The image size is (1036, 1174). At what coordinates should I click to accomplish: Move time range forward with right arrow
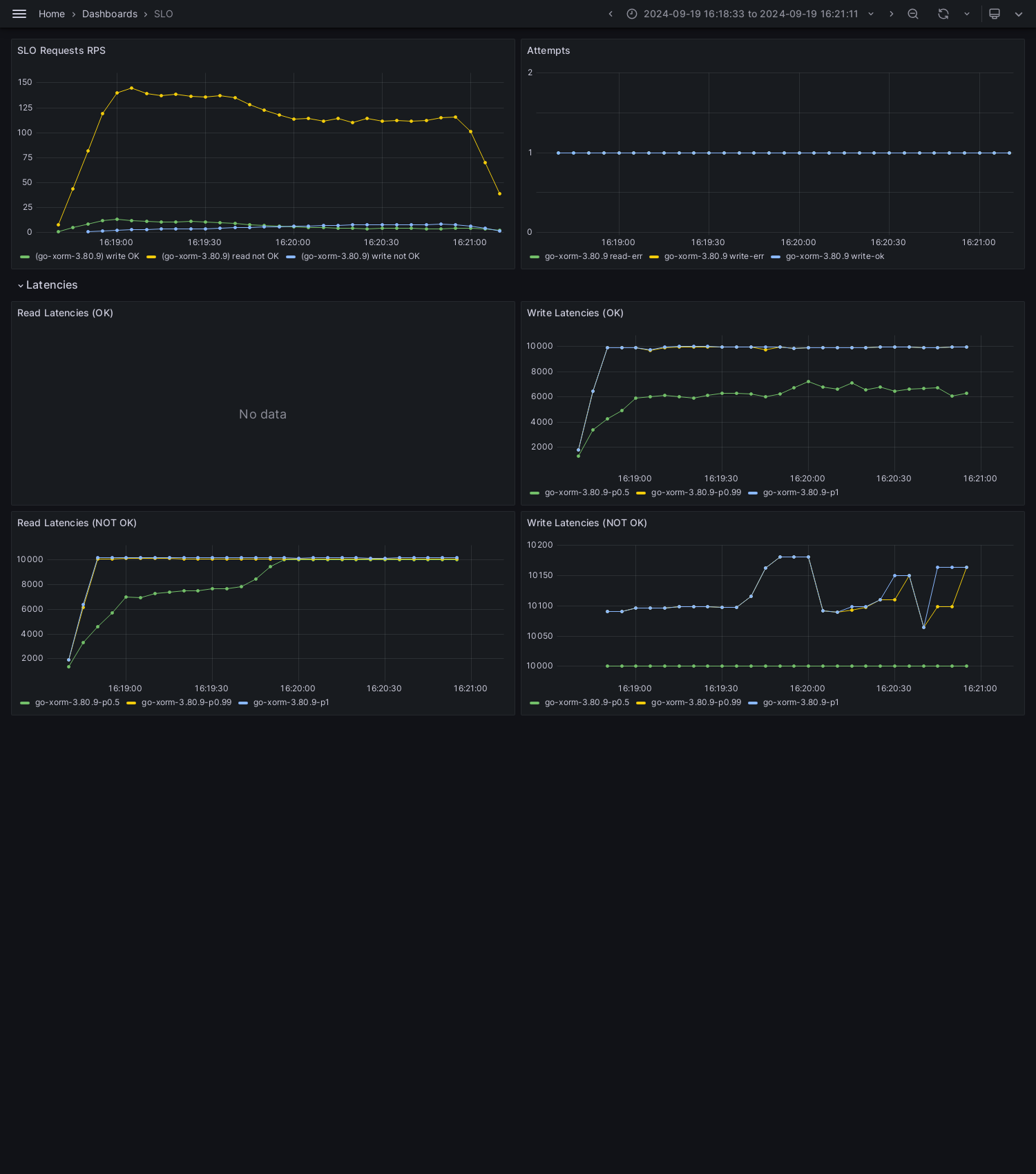click(892, 14)
